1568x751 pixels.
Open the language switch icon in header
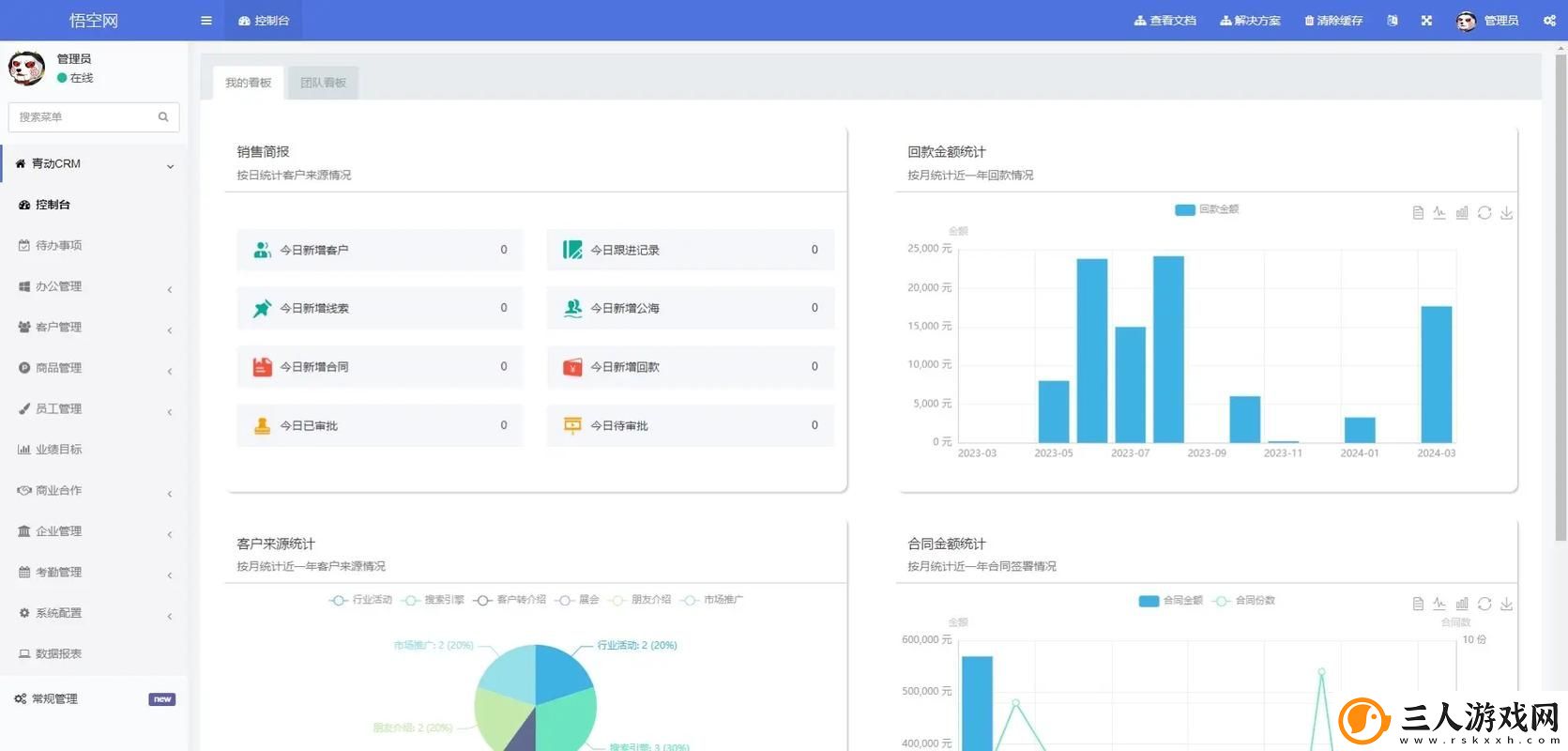(x=1393, y=21)
